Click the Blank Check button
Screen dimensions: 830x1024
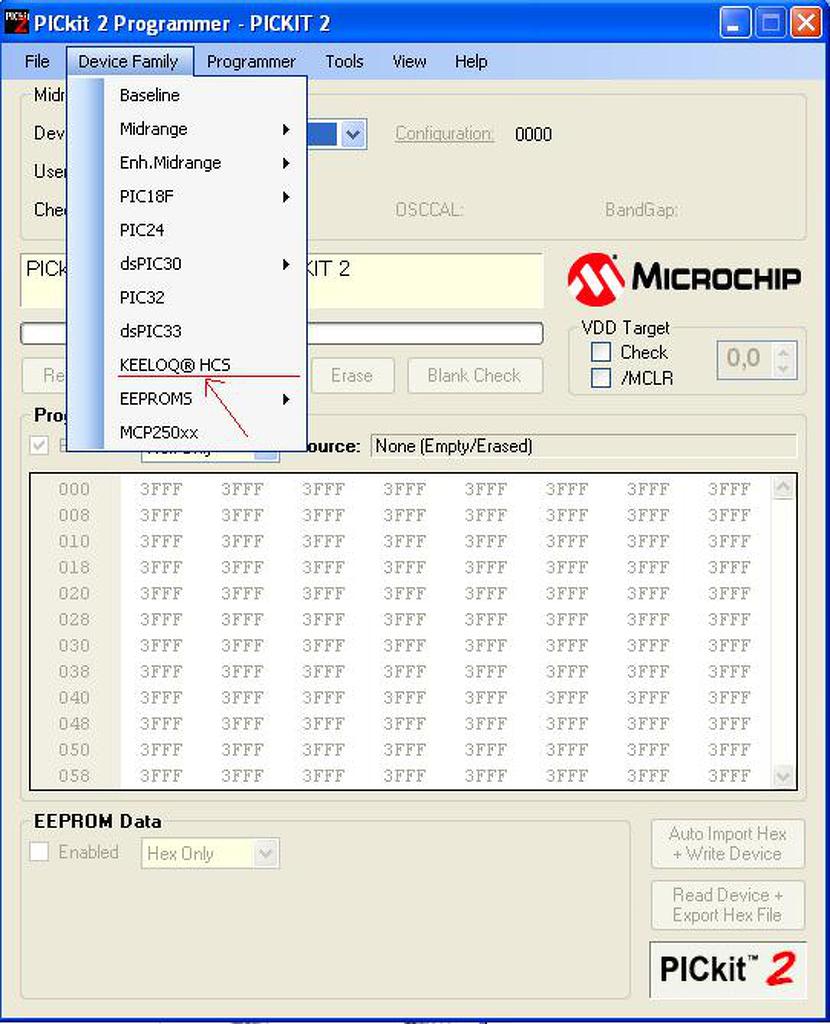tap(475, 376)
